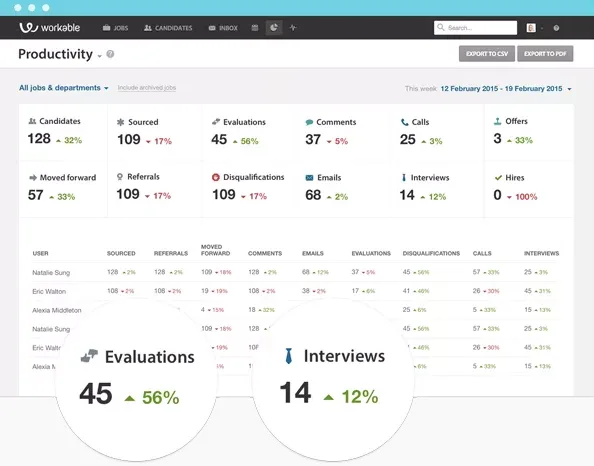
Task: Click the Workable logo
Action: point(50,27)
